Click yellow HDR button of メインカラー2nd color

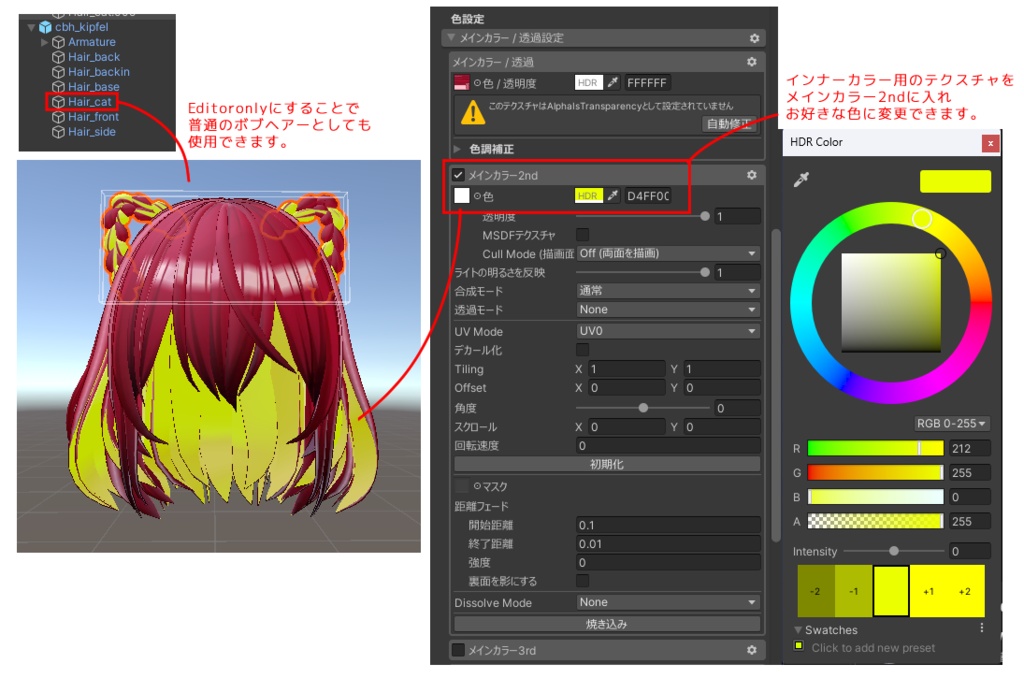pyautogui.click(x=588, y=195)
